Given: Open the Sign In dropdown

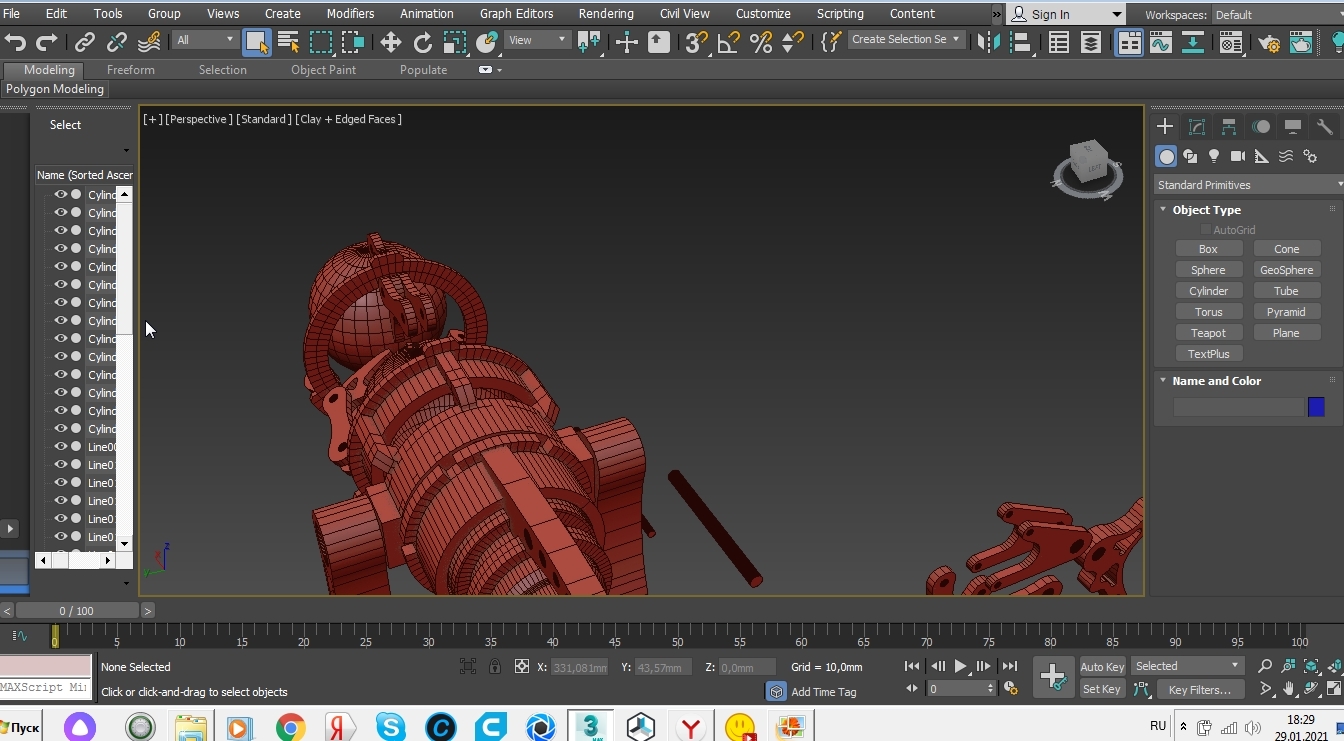Looking at the screenshot, I should pyautogui.click(x=1065, y=14).
